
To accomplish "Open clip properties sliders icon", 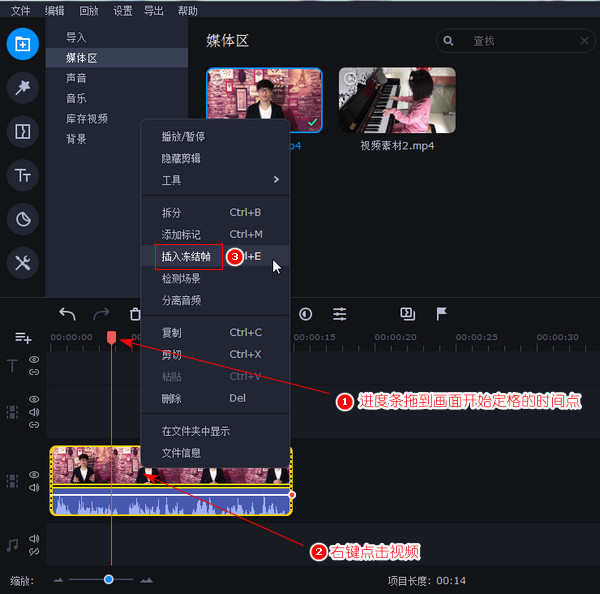I will point(339,314).
